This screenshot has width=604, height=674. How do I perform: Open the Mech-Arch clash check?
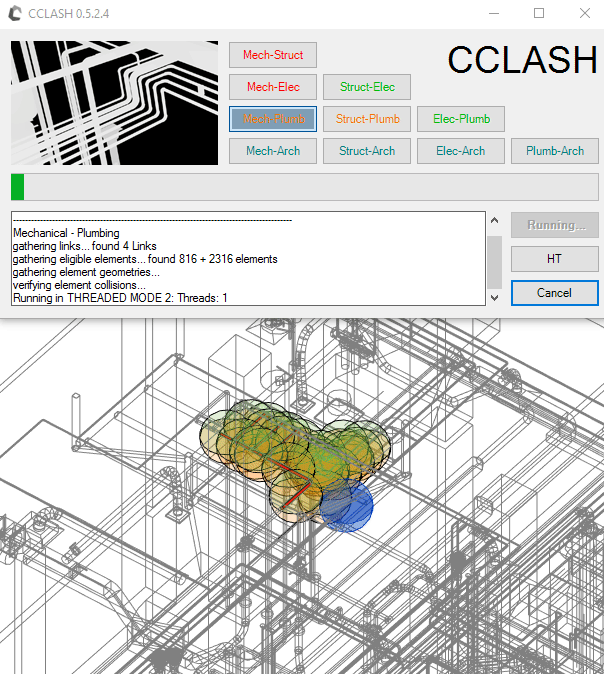273,151
